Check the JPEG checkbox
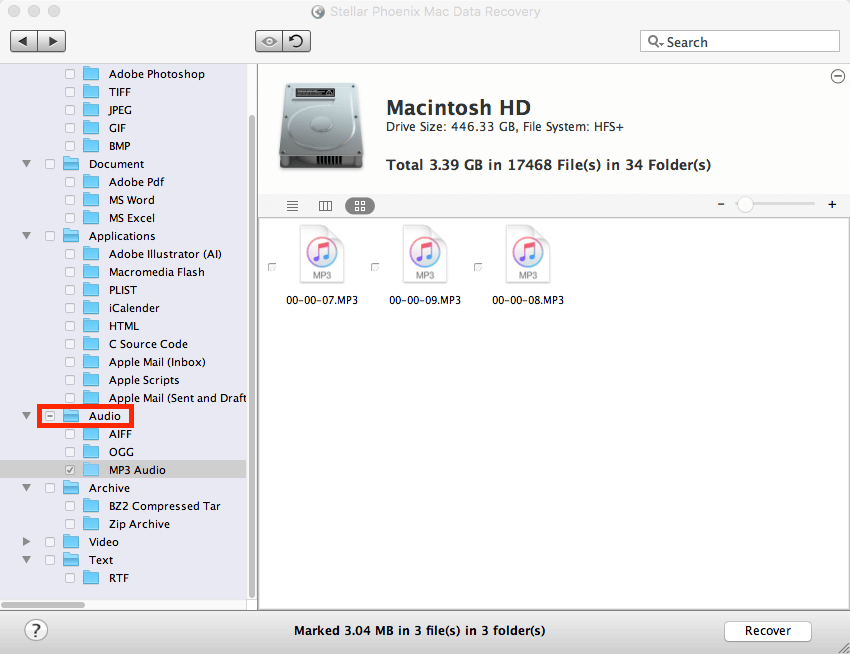 pos(70,110)
